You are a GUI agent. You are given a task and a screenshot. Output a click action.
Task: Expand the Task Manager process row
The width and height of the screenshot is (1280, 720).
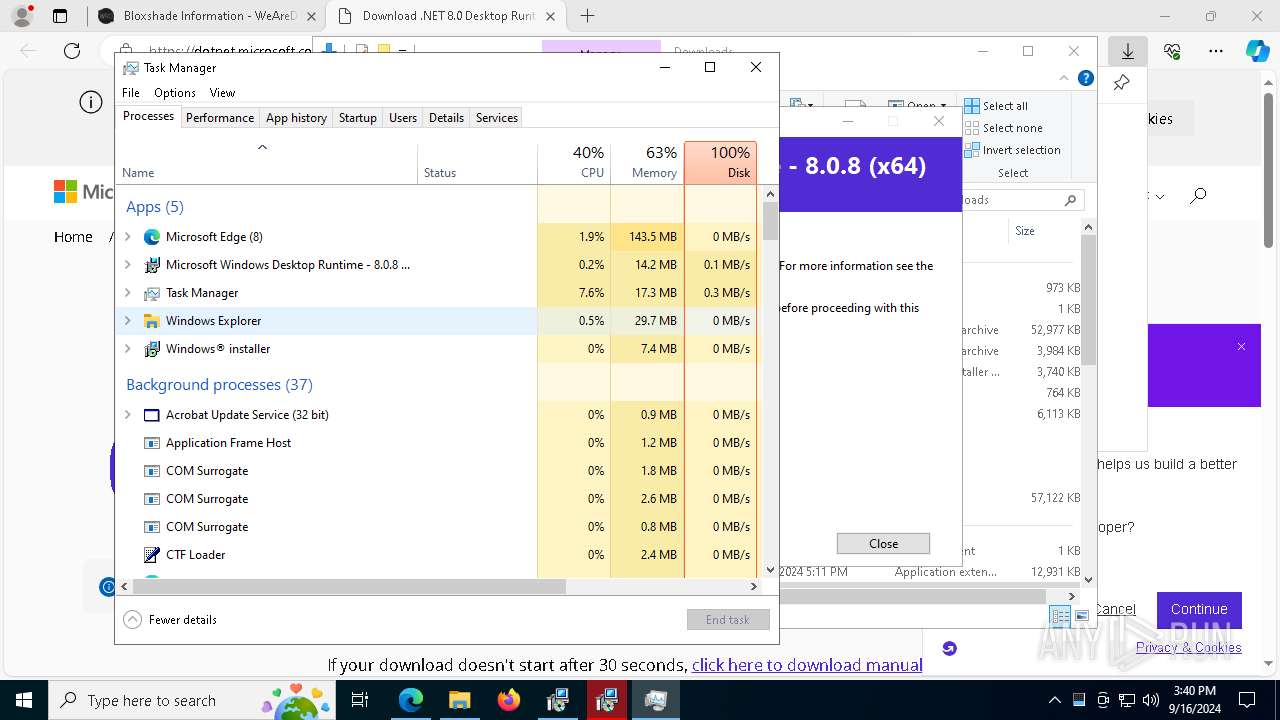click(x=127, y=293)
